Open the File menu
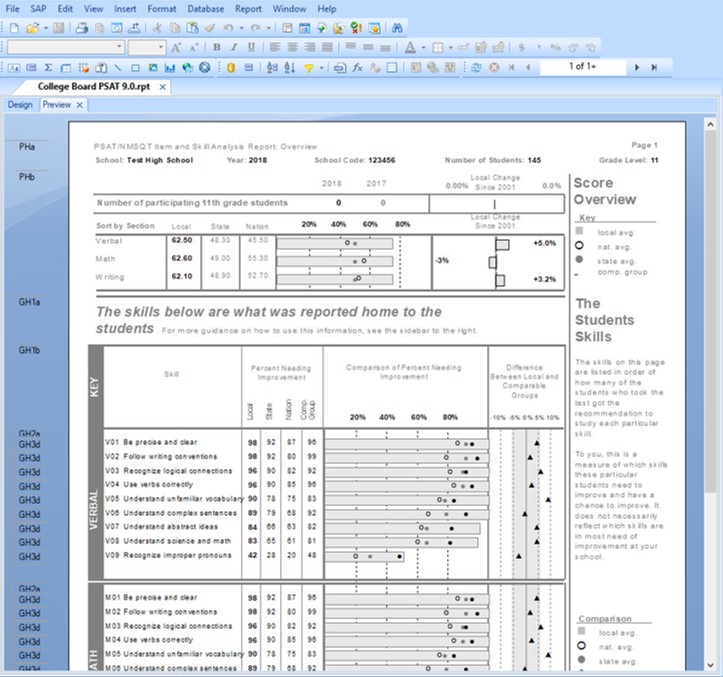 (12, 9)
